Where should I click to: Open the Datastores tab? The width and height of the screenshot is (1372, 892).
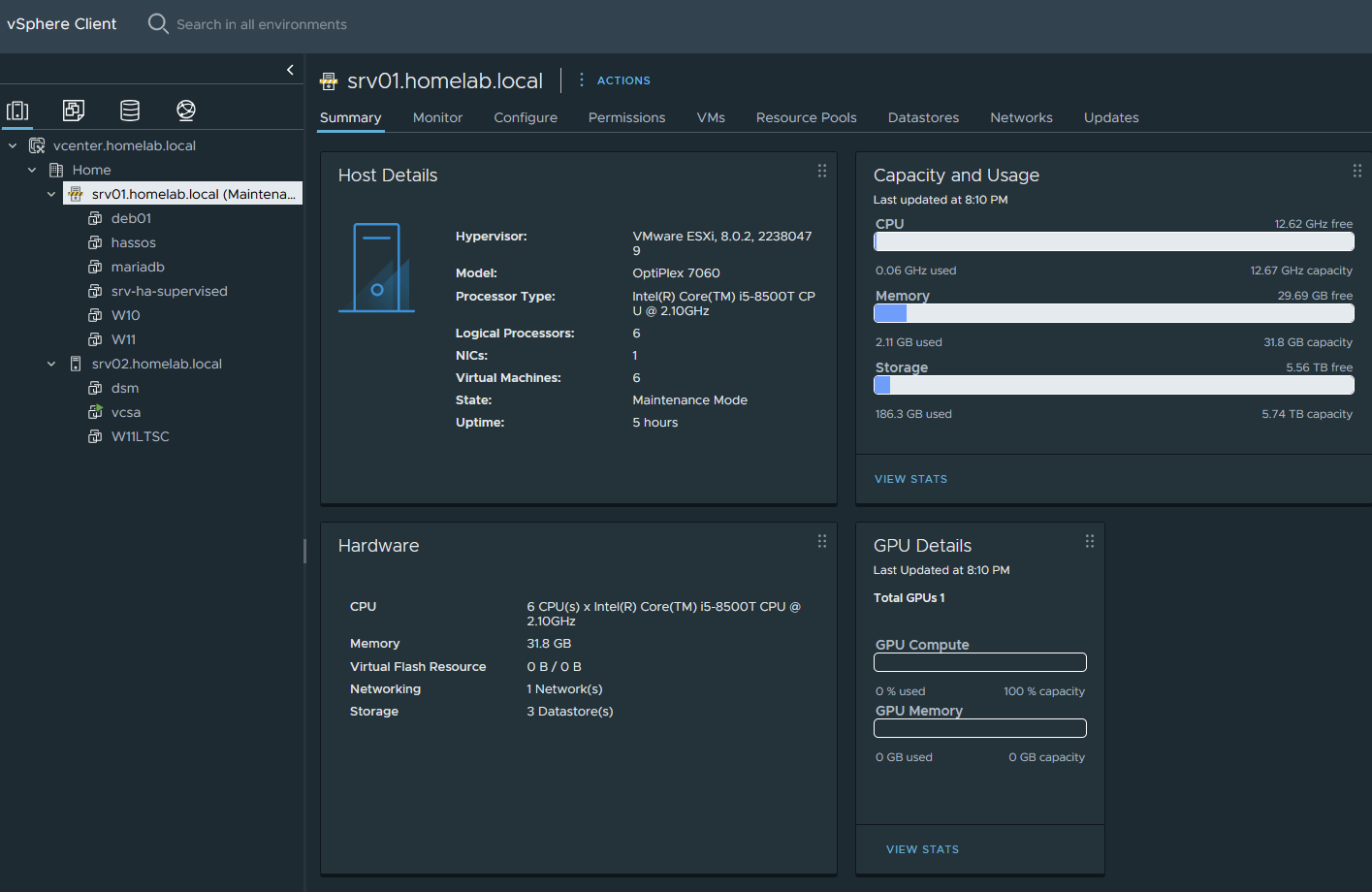[923, 117]
